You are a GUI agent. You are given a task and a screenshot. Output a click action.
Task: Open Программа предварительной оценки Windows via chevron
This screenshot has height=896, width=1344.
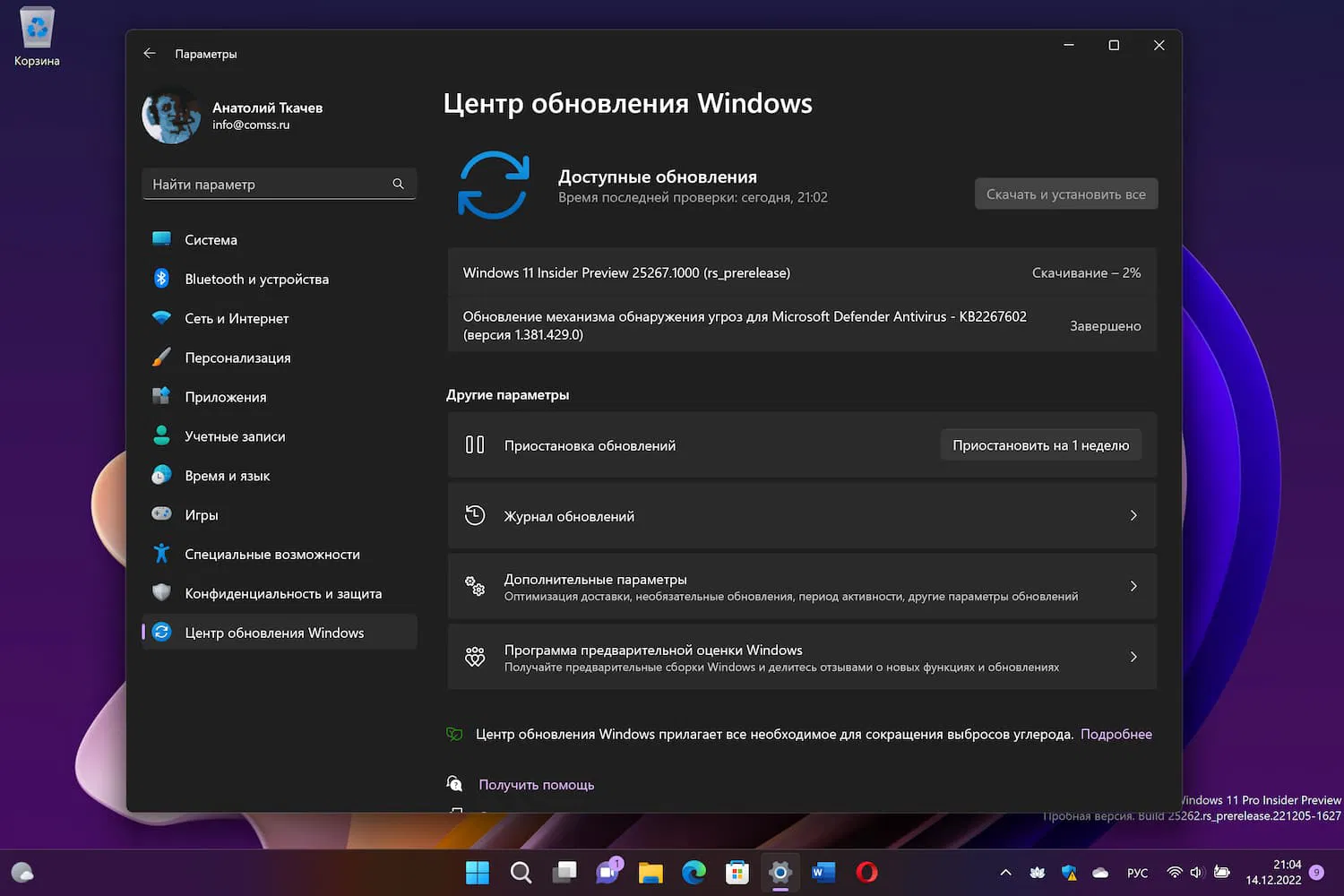click(1133, 657)
